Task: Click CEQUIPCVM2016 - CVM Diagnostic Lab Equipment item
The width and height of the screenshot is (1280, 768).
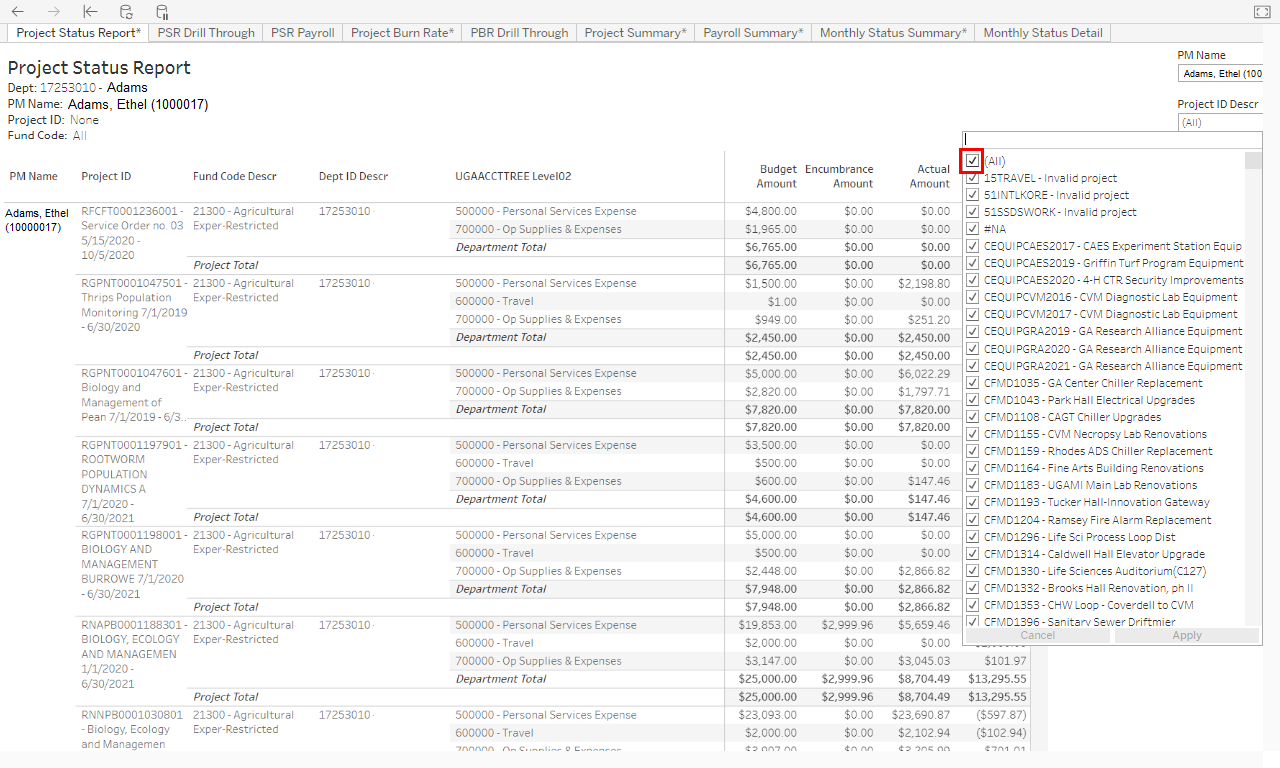Action: point(1110,297)
